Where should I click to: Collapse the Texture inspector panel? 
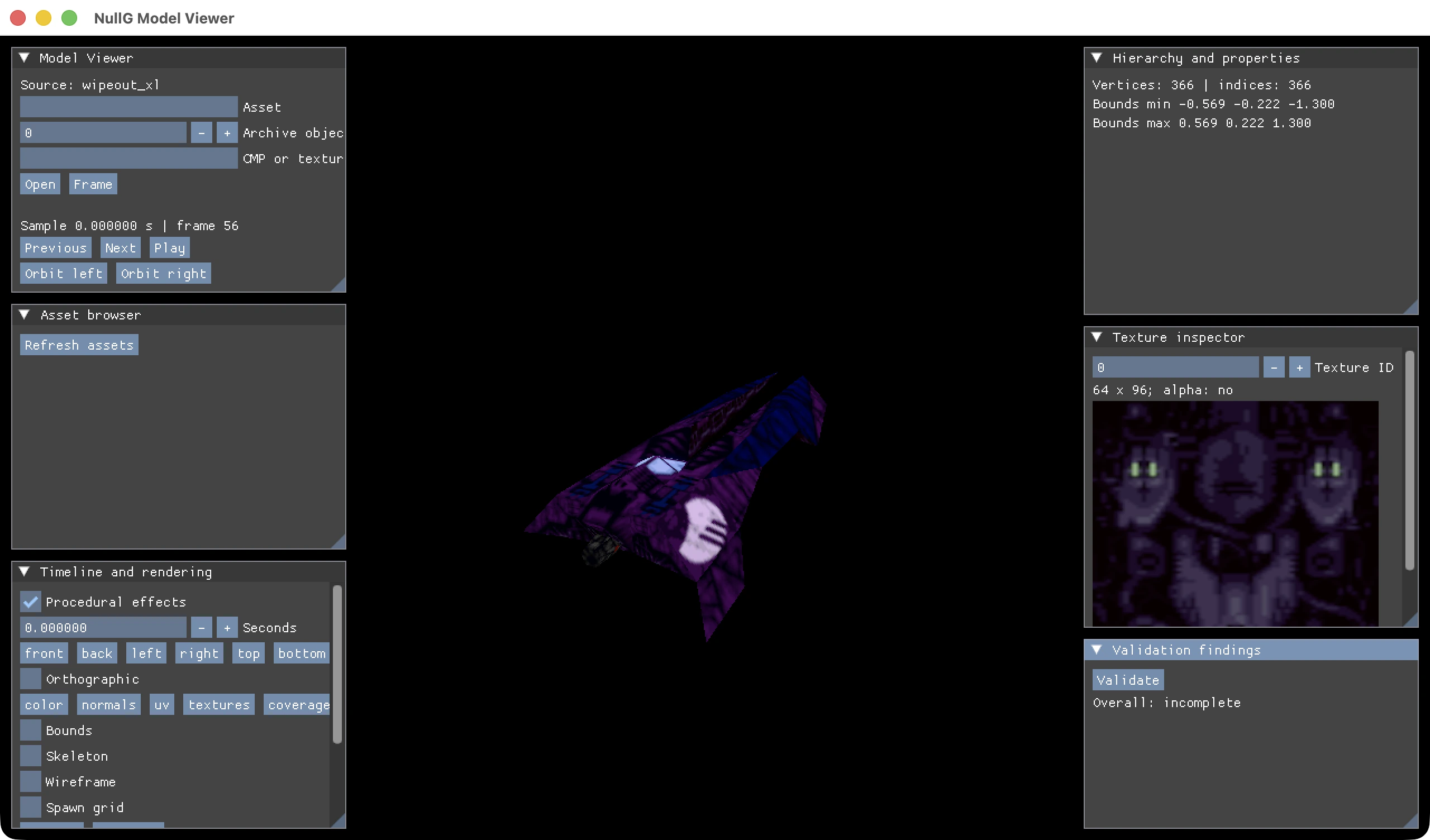(x=1097, y=337)
